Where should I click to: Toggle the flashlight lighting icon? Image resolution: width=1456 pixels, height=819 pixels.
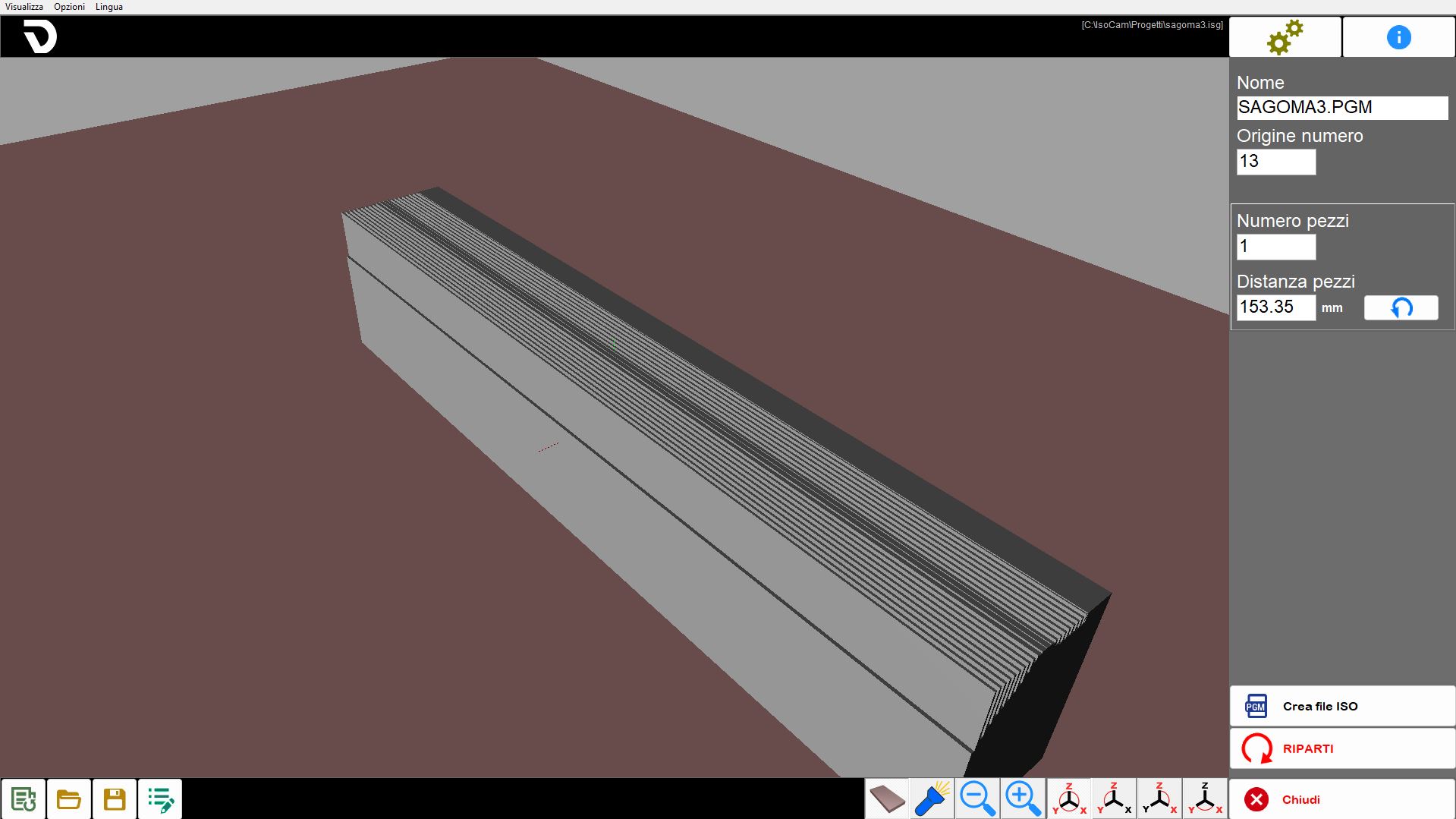tap(932, 799)
